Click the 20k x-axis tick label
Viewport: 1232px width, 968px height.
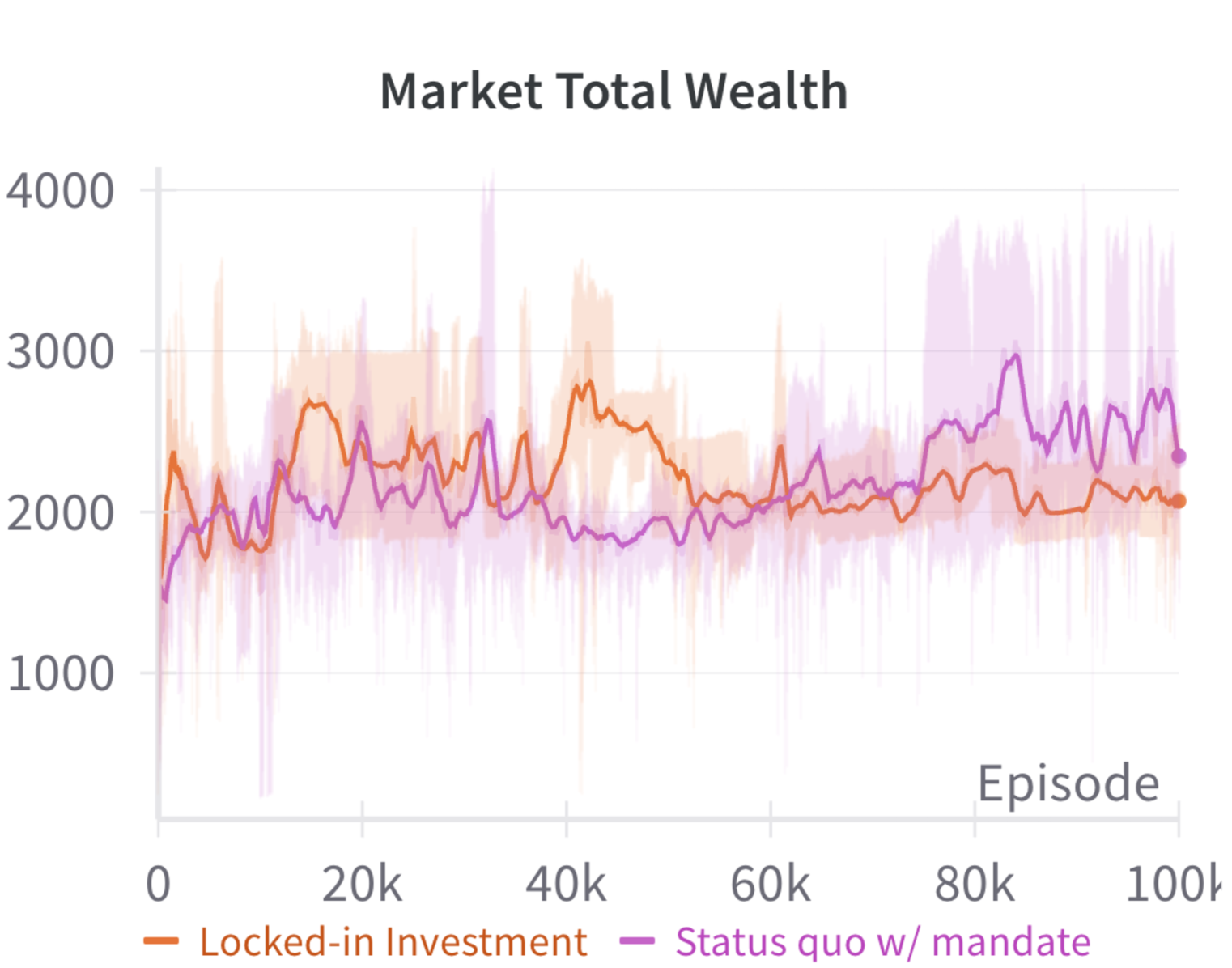[x=362, y=884]
